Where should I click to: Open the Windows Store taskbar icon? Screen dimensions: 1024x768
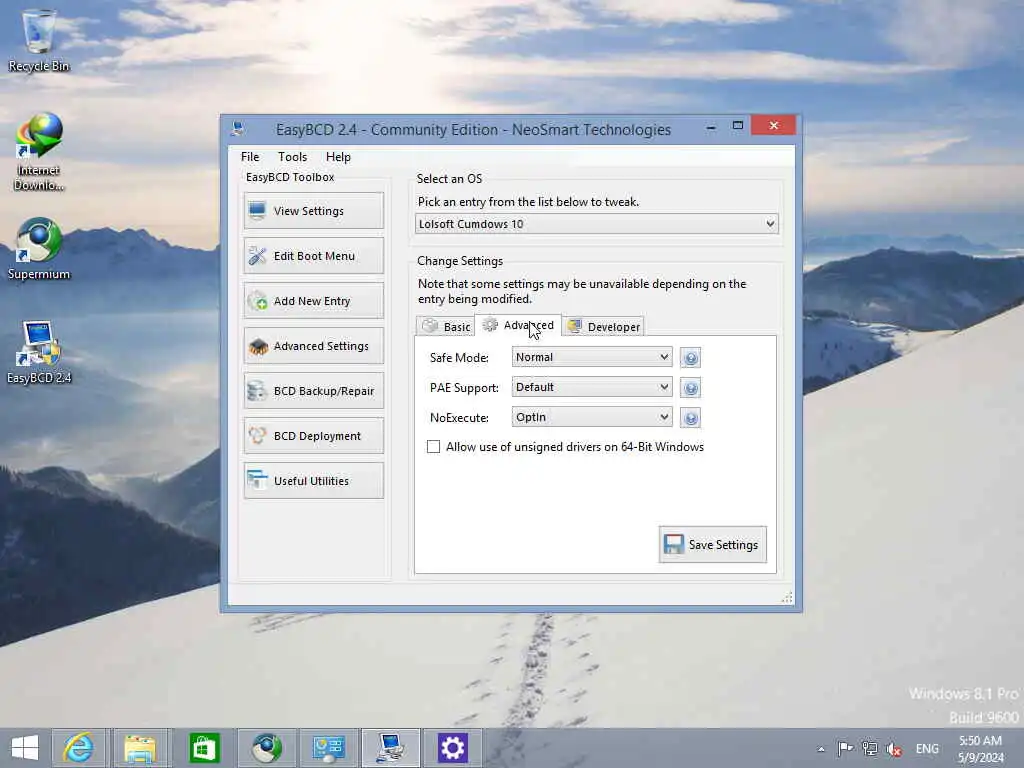click(x=204, y=748)
